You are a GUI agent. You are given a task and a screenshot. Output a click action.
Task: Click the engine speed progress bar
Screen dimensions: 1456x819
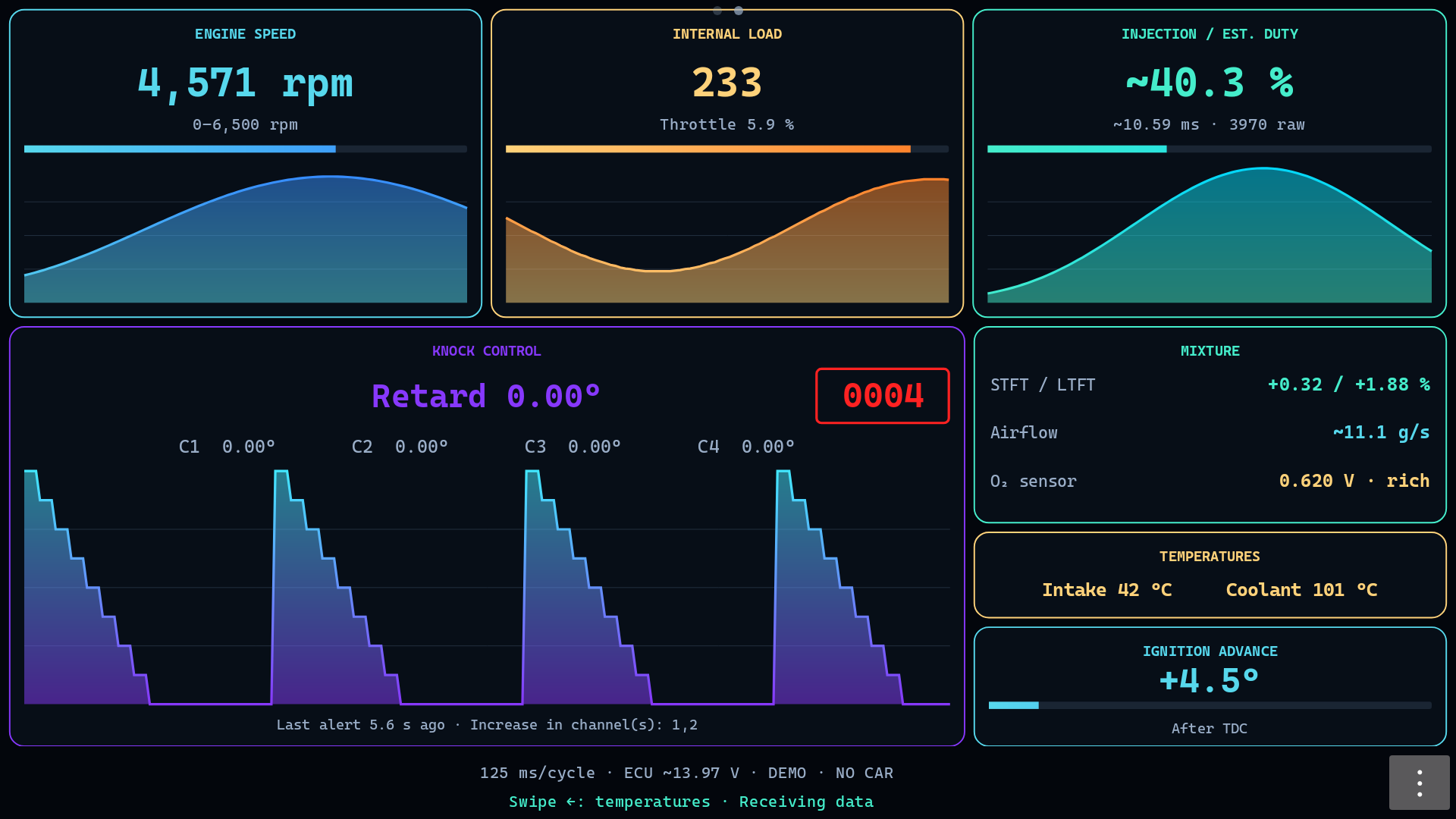pos(246,149)
